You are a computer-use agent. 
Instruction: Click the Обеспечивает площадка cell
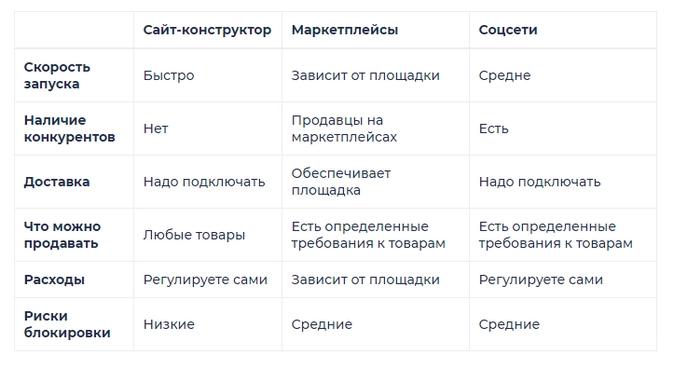tap(341, 182)
